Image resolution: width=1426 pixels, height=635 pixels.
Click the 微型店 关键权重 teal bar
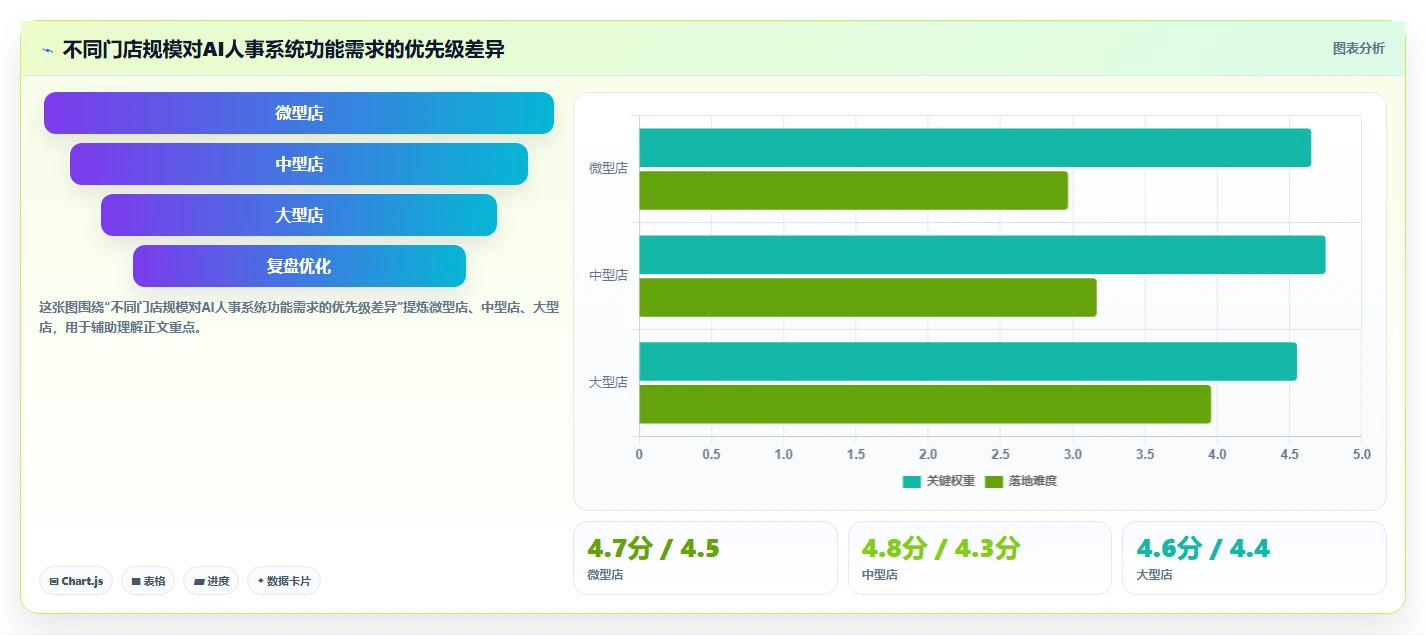point(975,148)
